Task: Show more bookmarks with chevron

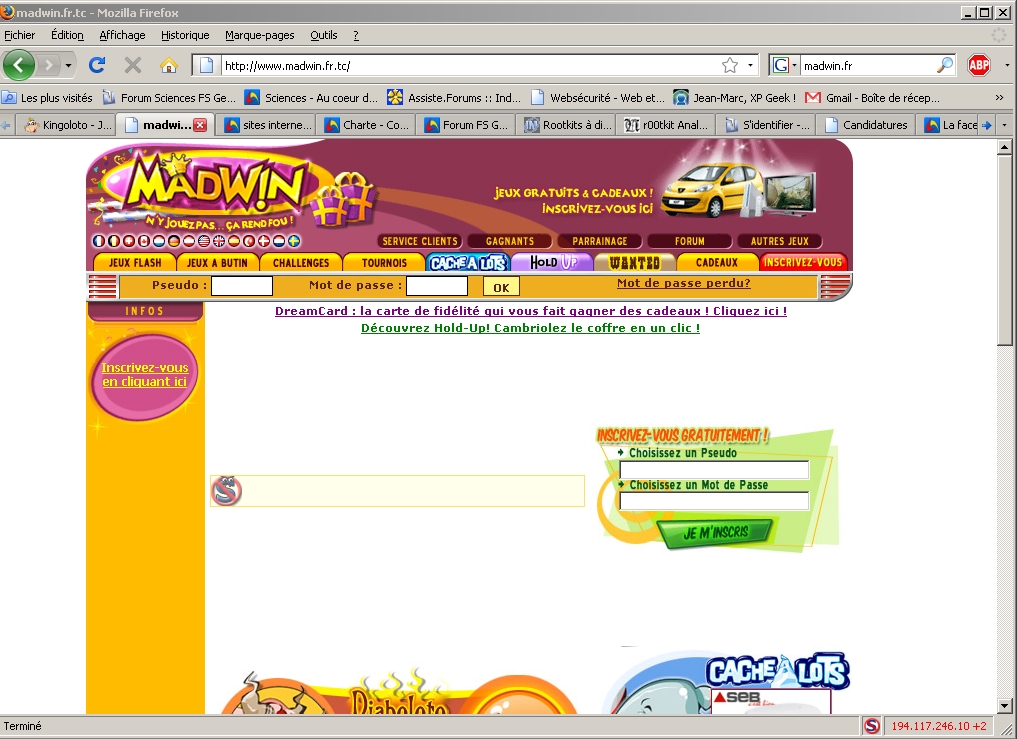Action: point(999,98)
